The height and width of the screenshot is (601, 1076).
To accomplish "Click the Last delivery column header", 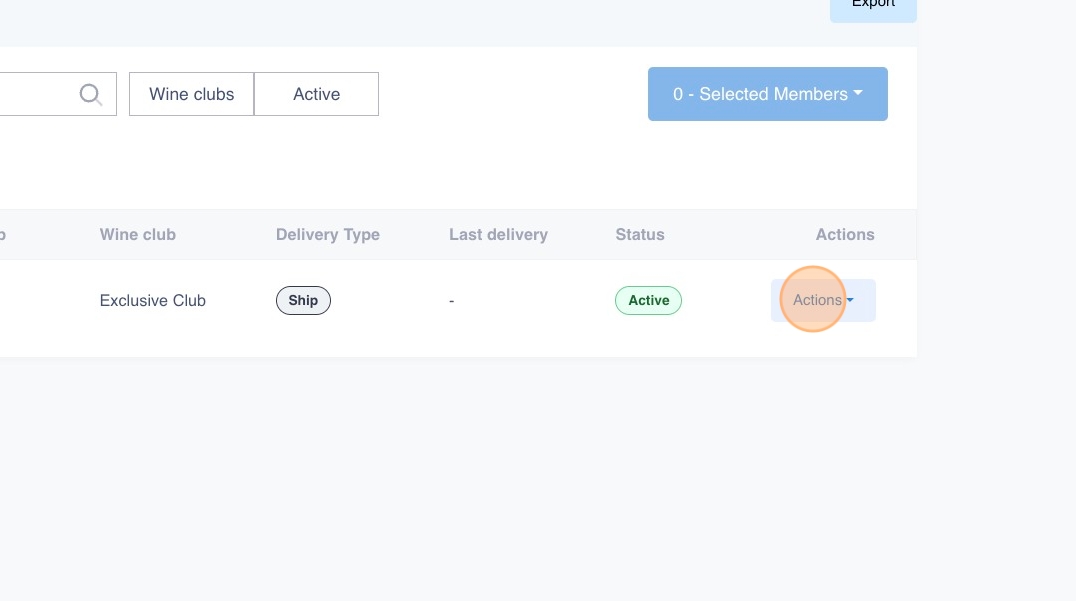I will (498, 235).
